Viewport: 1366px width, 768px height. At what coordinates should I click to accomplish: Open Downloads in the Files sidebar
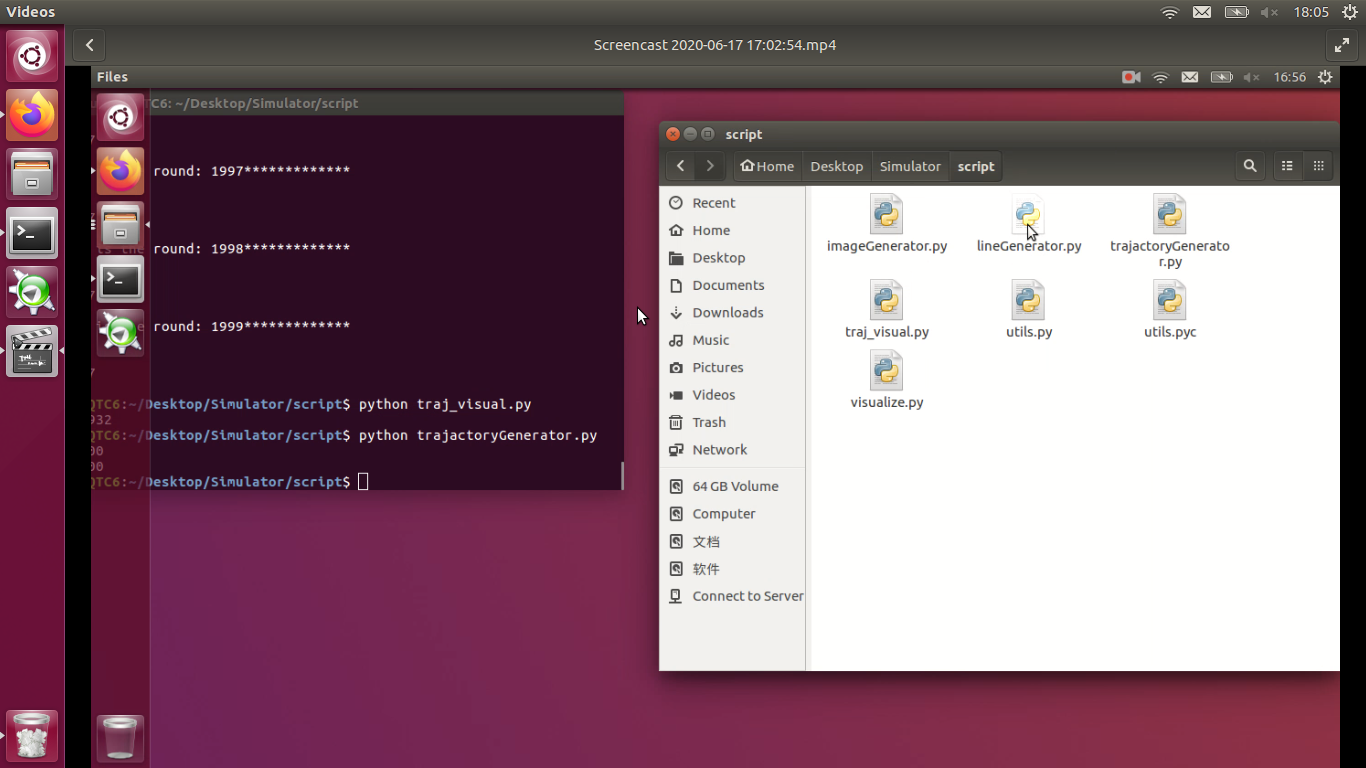pos(733,313)
